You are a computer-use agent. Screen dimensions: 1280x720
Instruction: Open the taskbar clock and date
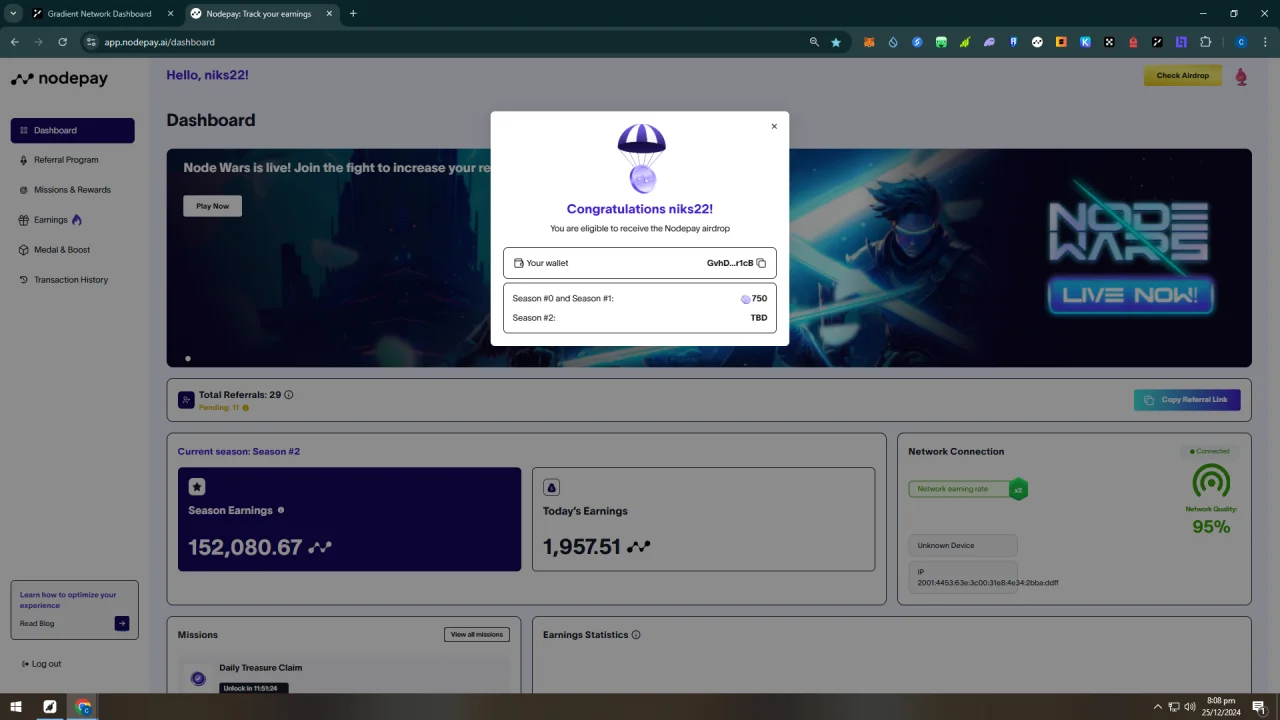click(1221, 706)
